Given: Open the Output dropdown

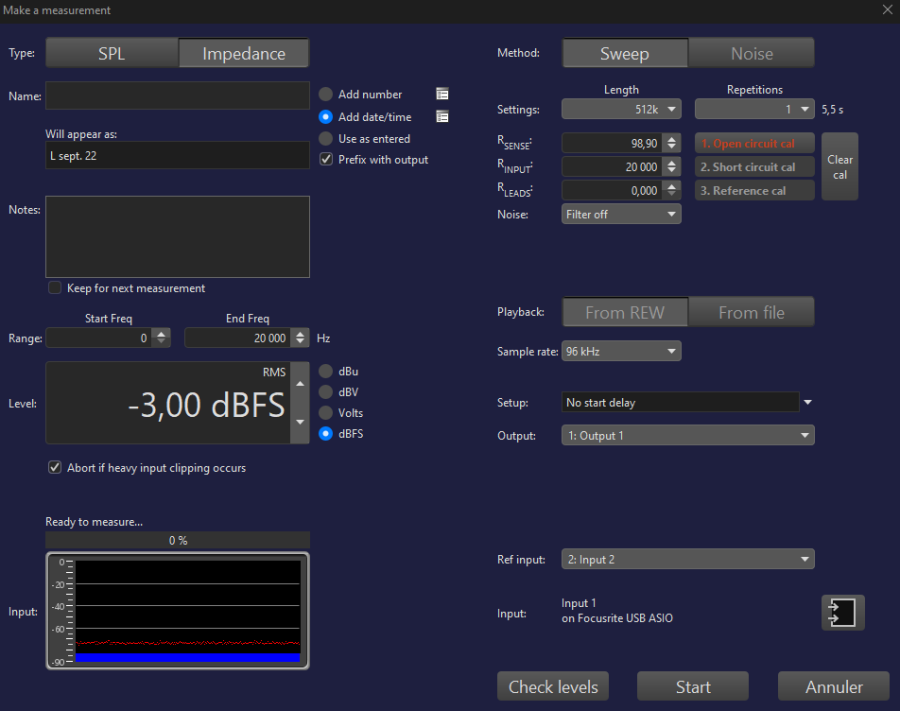Looking at the screenshot, I should pos(688,436).
